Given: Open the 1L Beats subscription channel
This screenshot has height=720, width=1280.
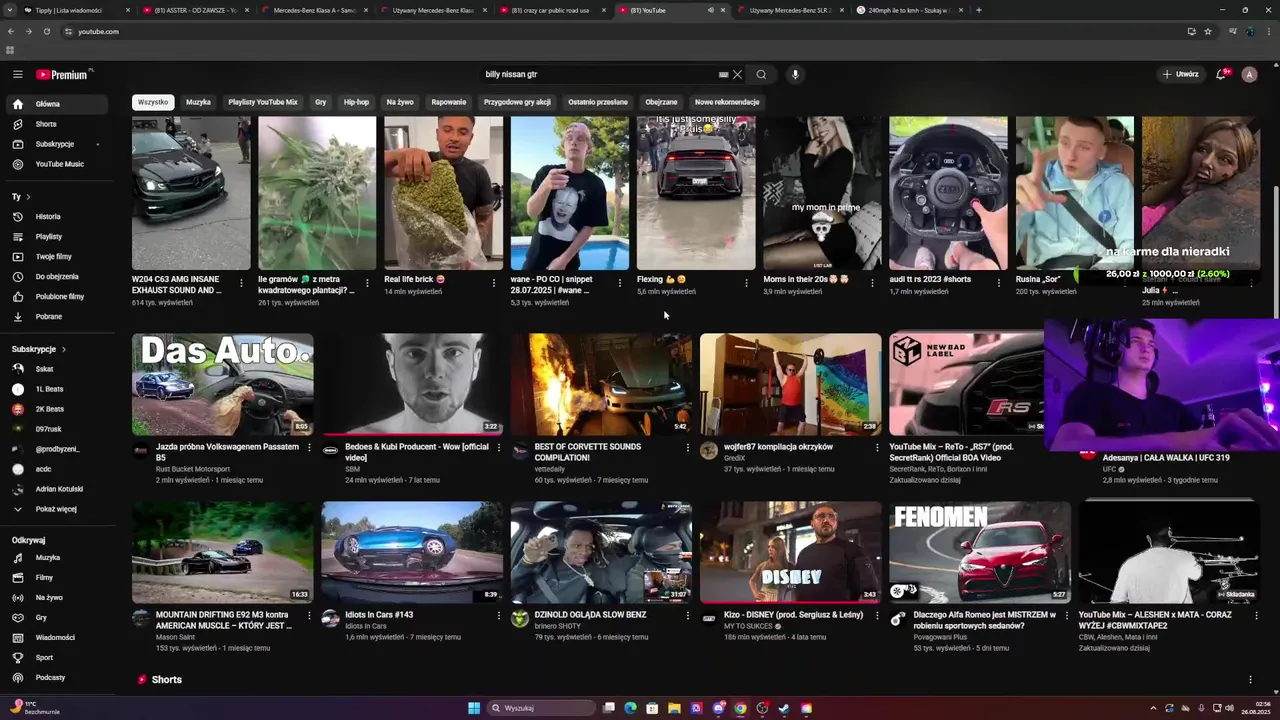Looking at the screenshot, I should (58, 389).
